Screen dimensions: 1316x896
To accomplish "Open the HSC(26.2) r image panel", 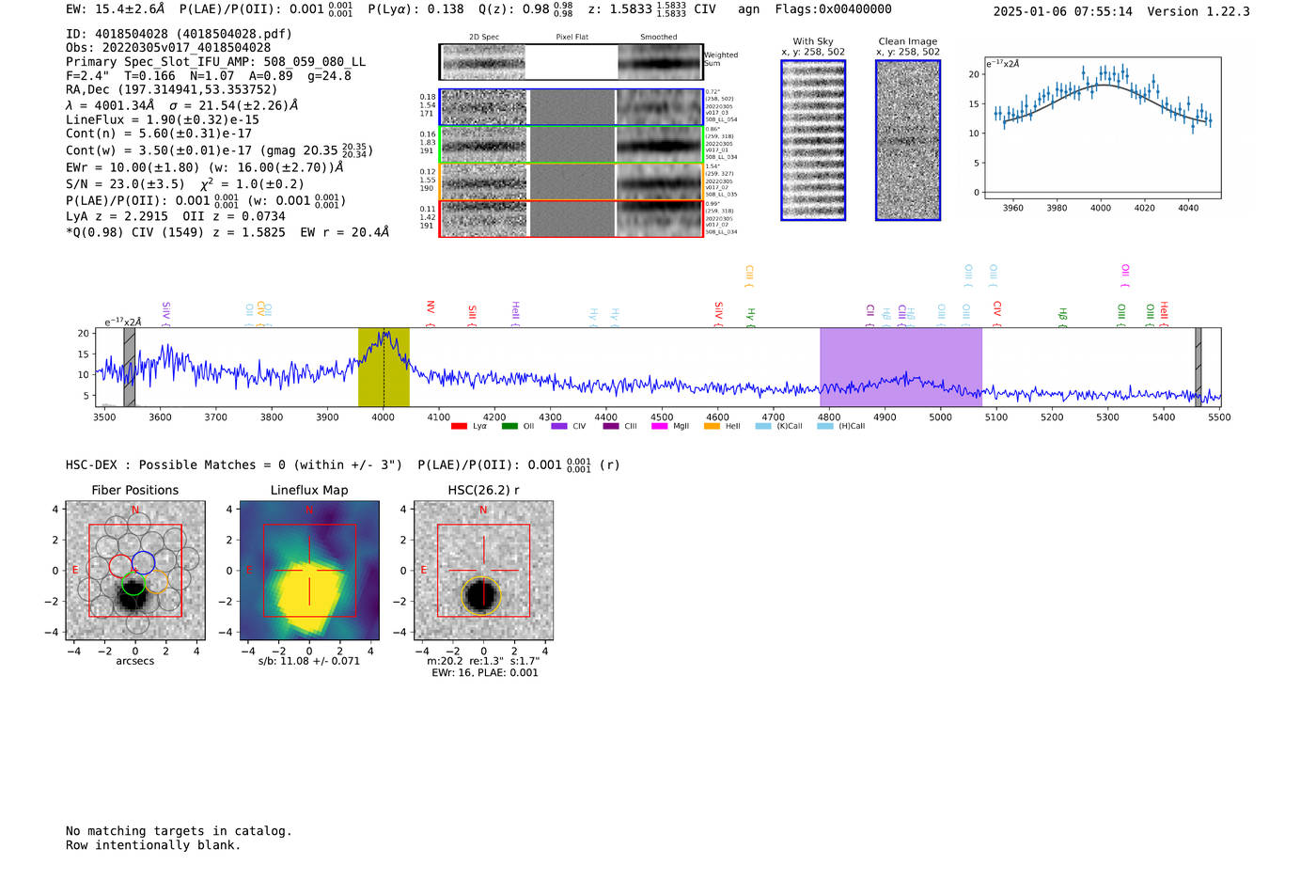I will [x=483, y=571].
